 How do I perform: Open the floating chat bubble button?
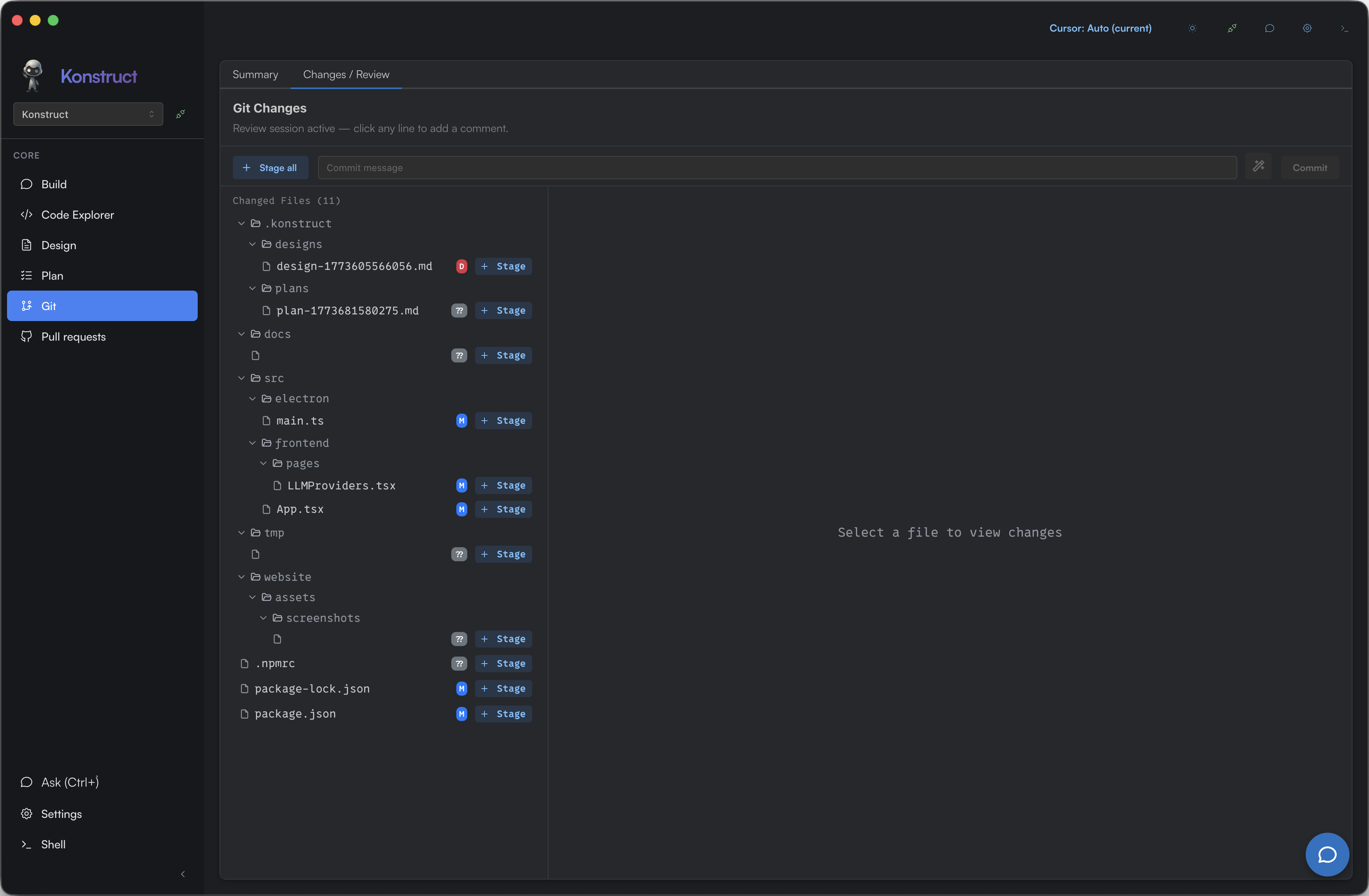[1326, 854]
